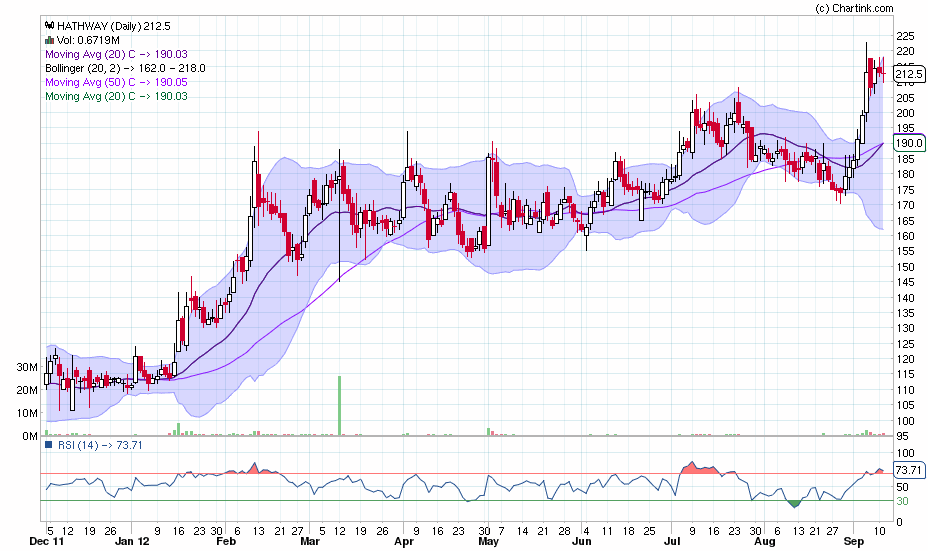Click the RSI (14) -> 73.71 label
The width and height of the screenshot is (930, 551).
[100, 445]
